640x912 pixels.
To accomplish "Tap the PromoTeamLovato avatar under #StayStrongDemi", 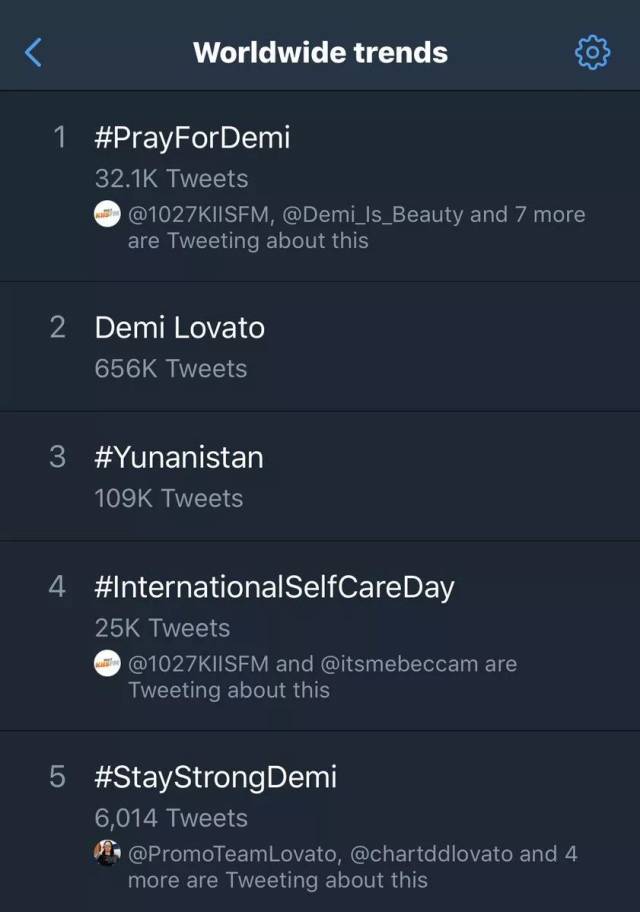I will tap(107, 853).
